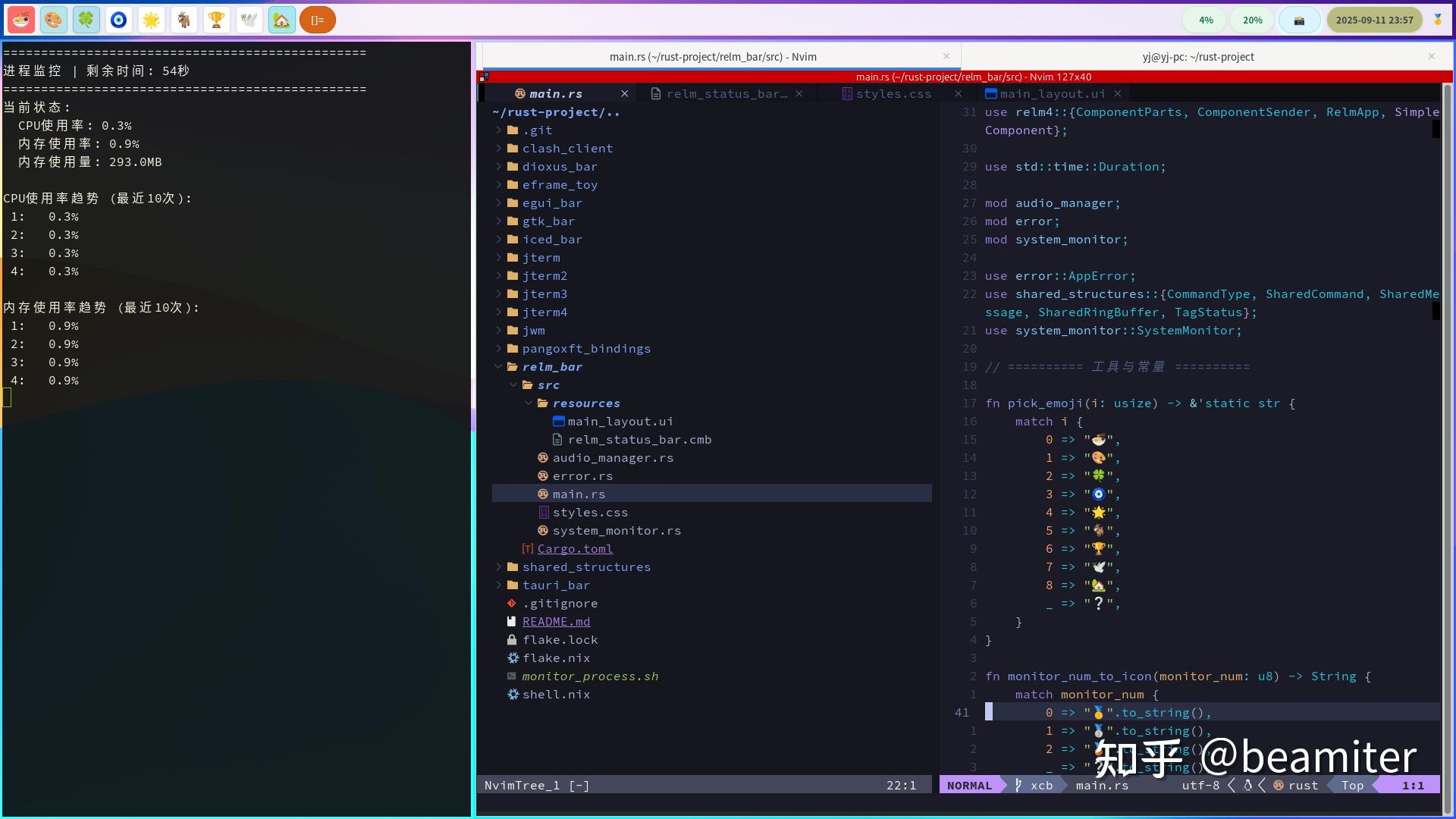1456x819 pixels.
Task: Close the styles.css buffer tab
Action: [959, 94]
